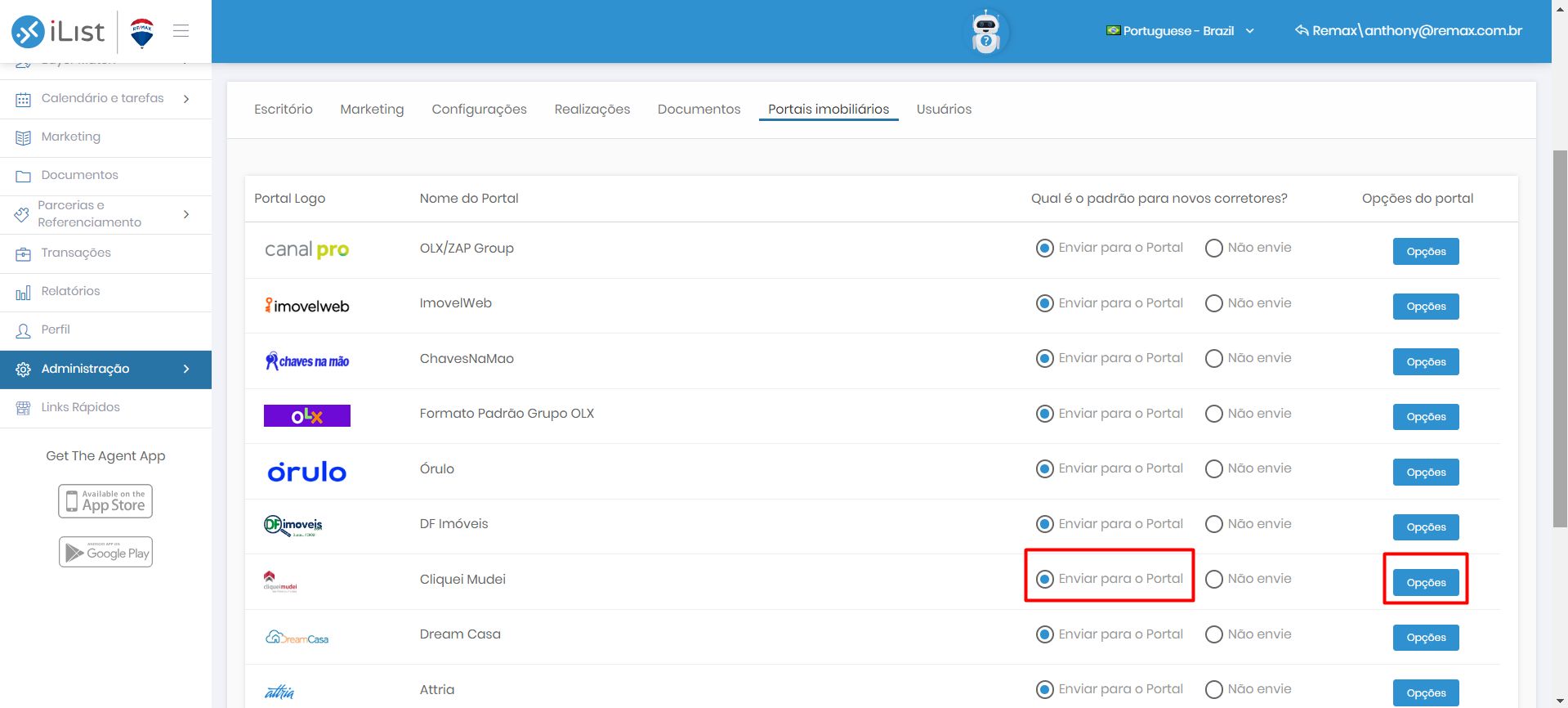The height and width of the screenshot is (708, 1568).
Task: Switch to the Realizações tab
Action: point(592,110)
